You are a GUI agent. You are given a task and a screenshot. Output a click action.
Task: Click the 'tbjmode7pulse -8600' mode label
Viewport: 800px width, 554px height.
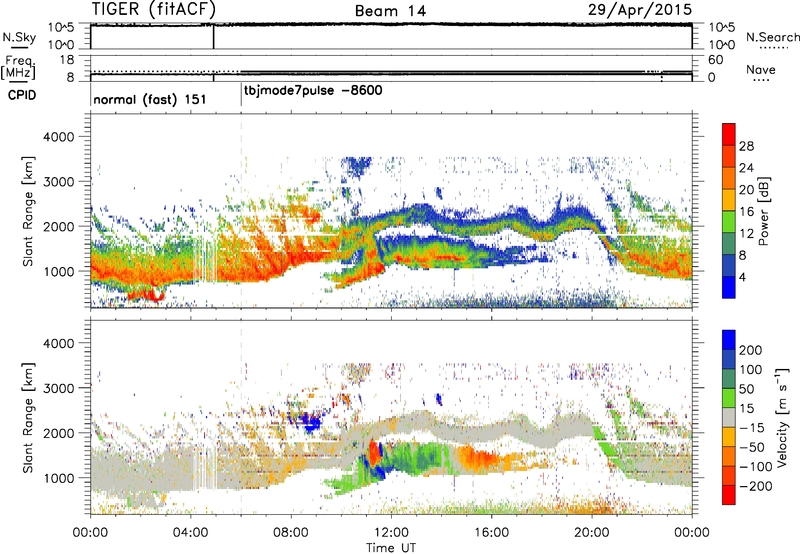click(313, 91)
